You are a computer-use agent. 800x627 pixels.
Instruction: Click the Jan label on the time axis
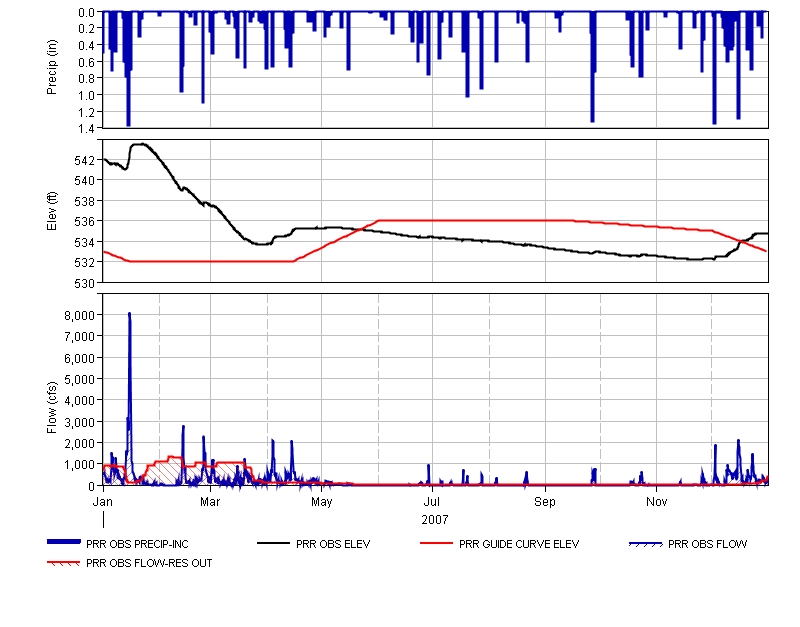pos(103,500)
